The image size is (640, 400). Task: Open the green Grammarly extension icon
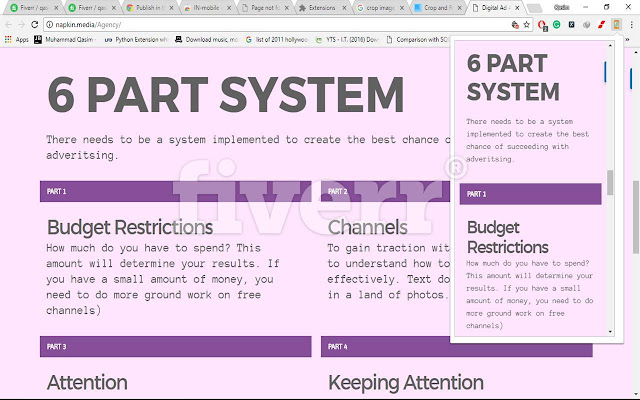(x=557, y=25)
